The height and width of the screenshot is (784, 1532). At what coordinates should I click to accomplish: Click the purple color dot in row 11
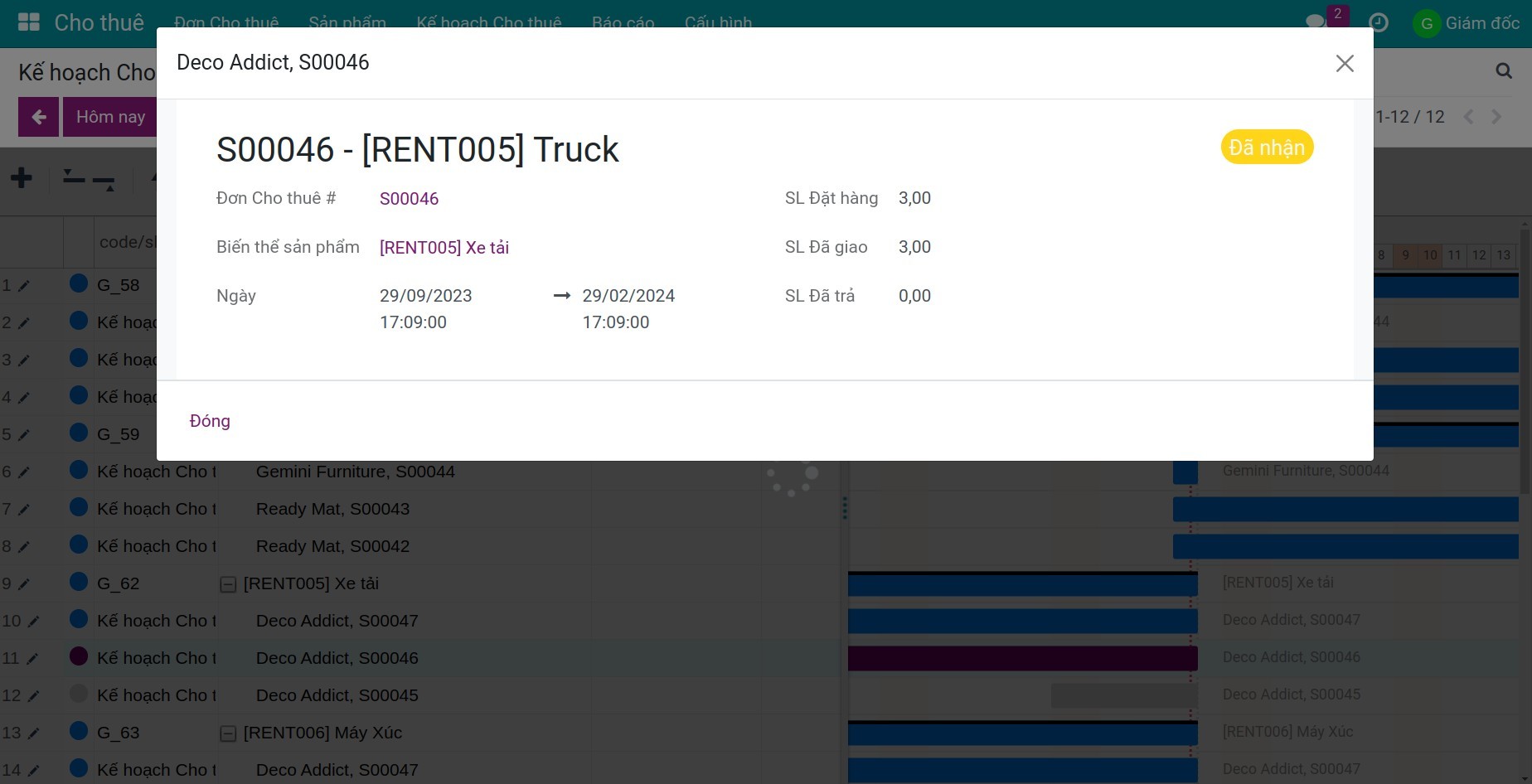[x=79, y=656]
